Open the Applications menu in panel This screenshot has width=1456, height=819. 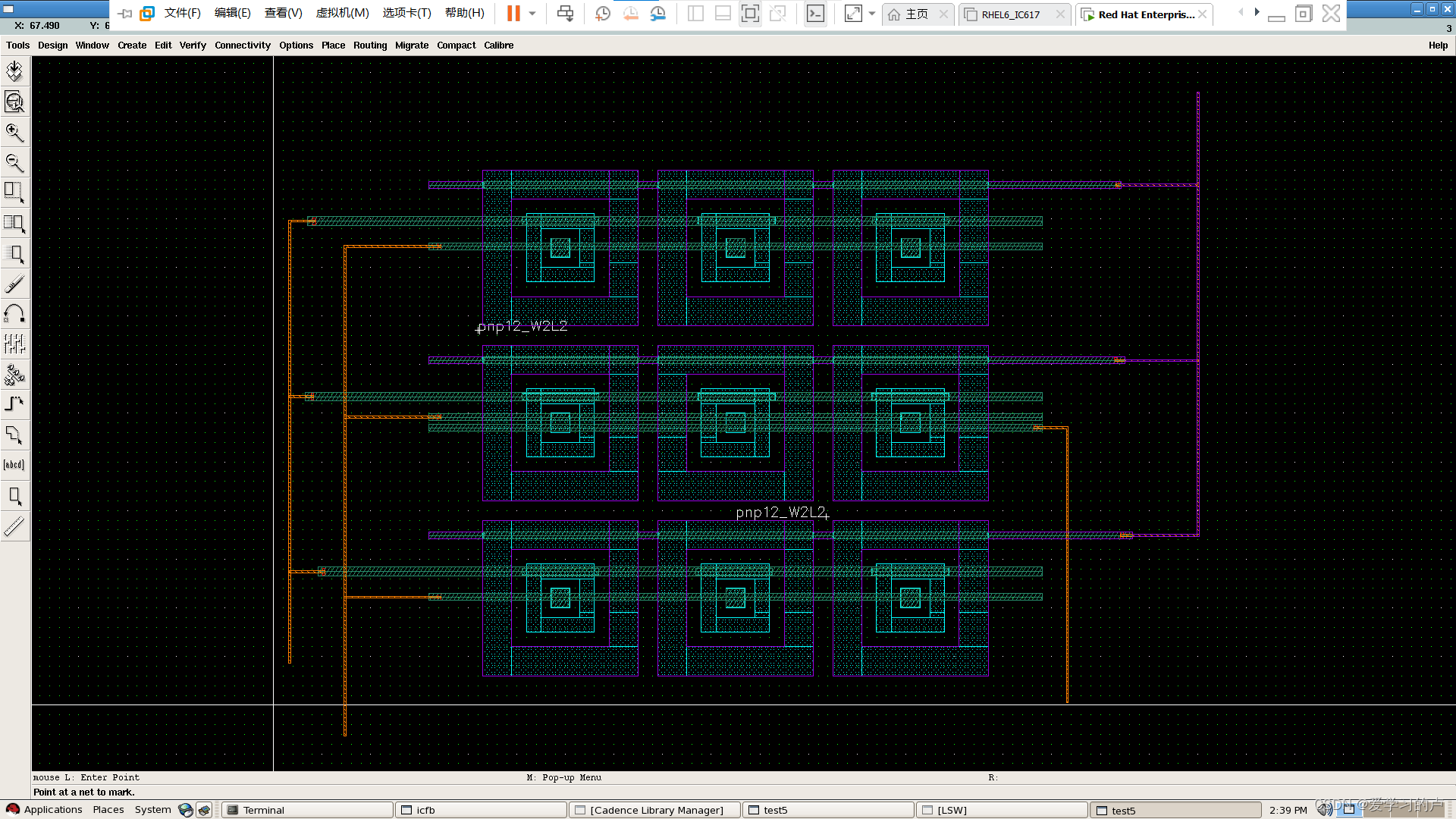(52, 809)
